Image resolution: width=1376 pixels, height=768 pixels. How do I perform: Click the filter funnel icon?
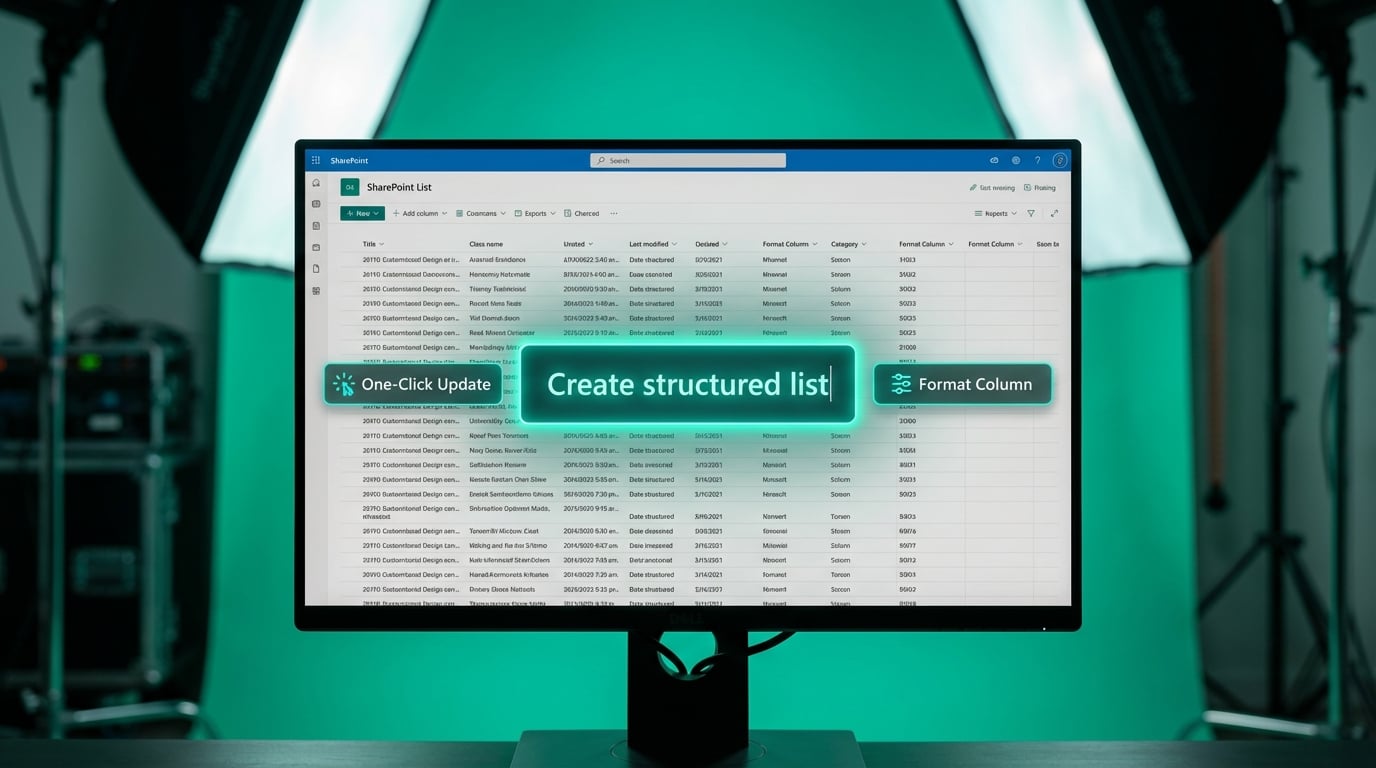[1031, 214]
